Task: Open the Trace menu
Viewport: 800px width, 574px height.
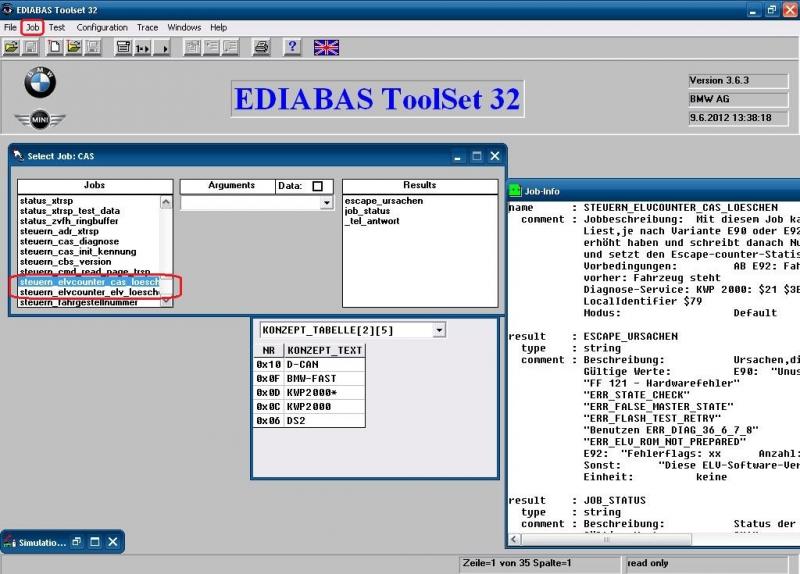Action: click(x=147, y=27)
